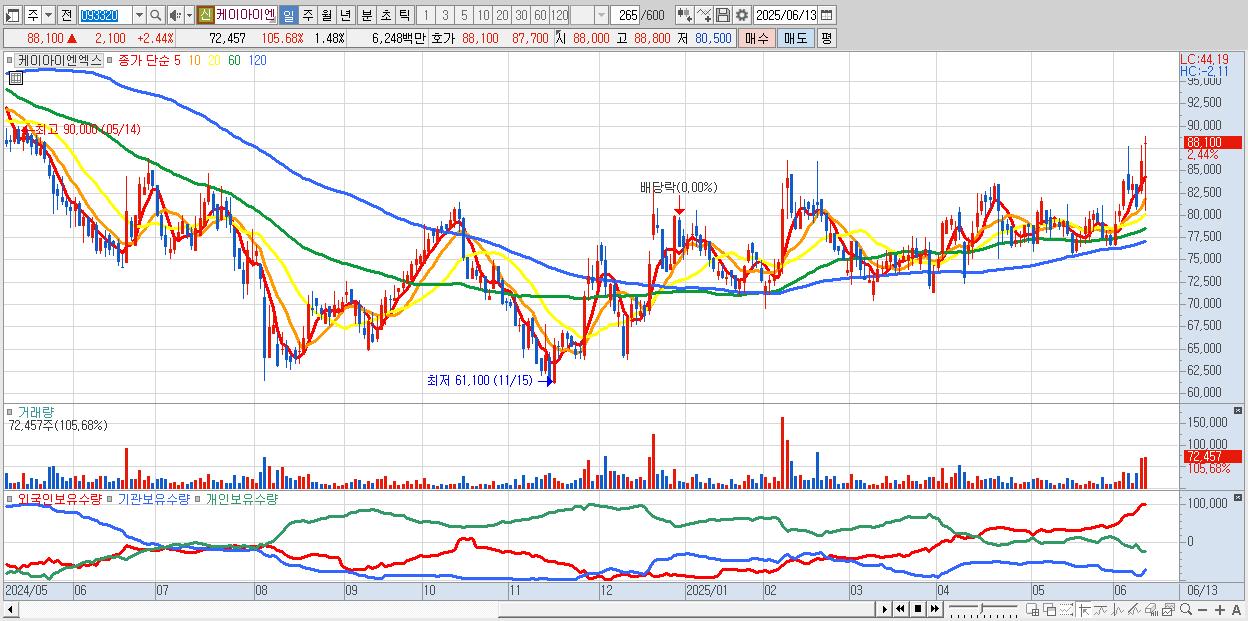Click the 평 button
The image size is (1248, 621).
click(826, 38)
